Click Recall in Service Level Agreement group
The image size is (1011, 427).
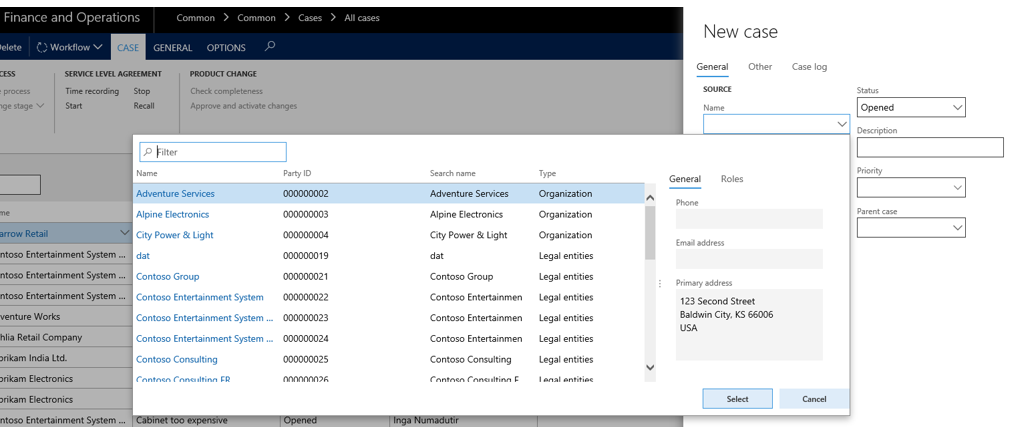(x=144, y=106)
